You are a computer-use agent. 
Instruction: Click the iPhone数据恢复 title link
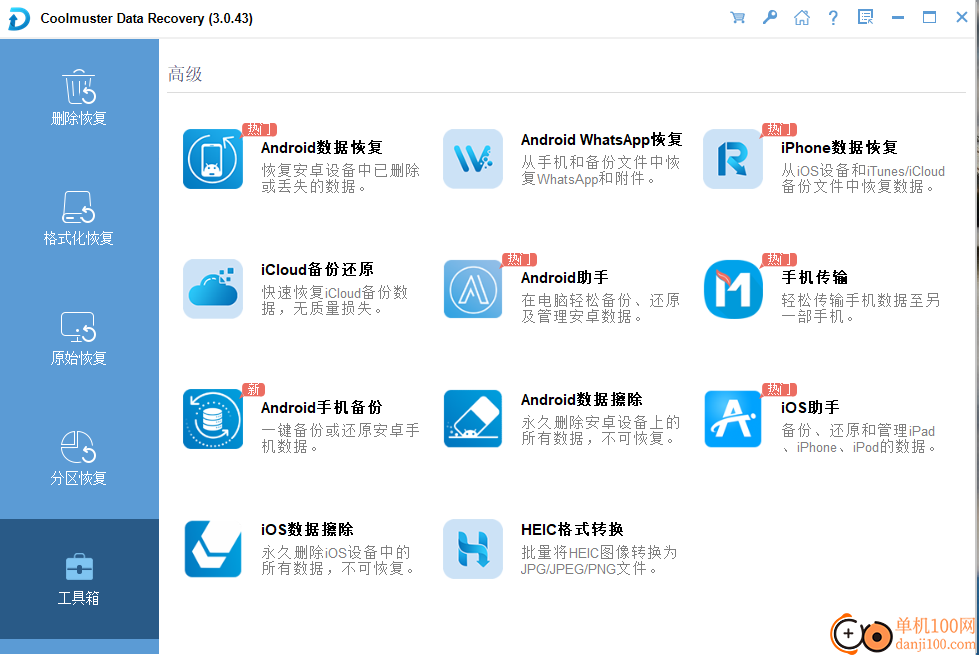point(839,147)
